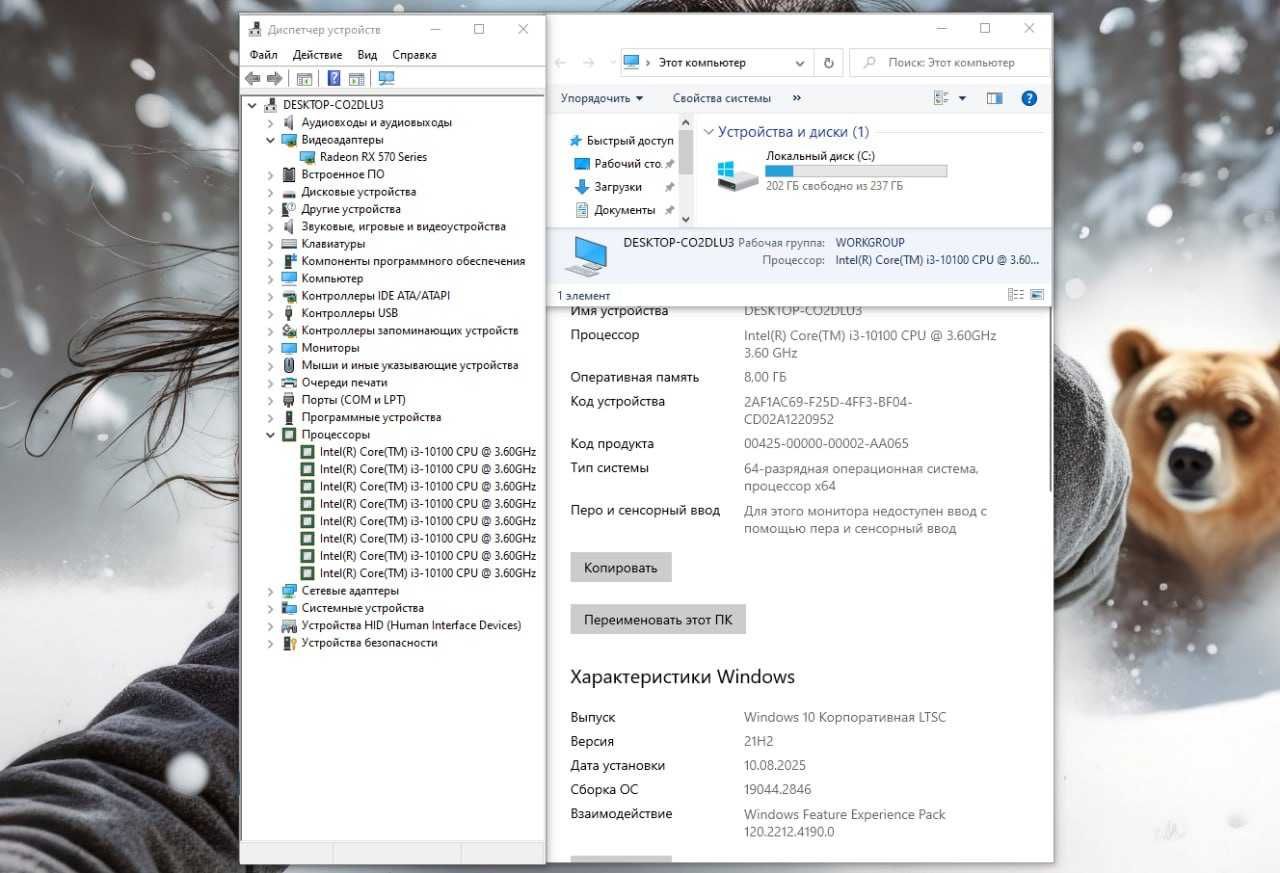1280x873 pixels.
Task: Collapse the Устройства и диски group chevron
Action: pyautogui.click(x=708, y=132)
